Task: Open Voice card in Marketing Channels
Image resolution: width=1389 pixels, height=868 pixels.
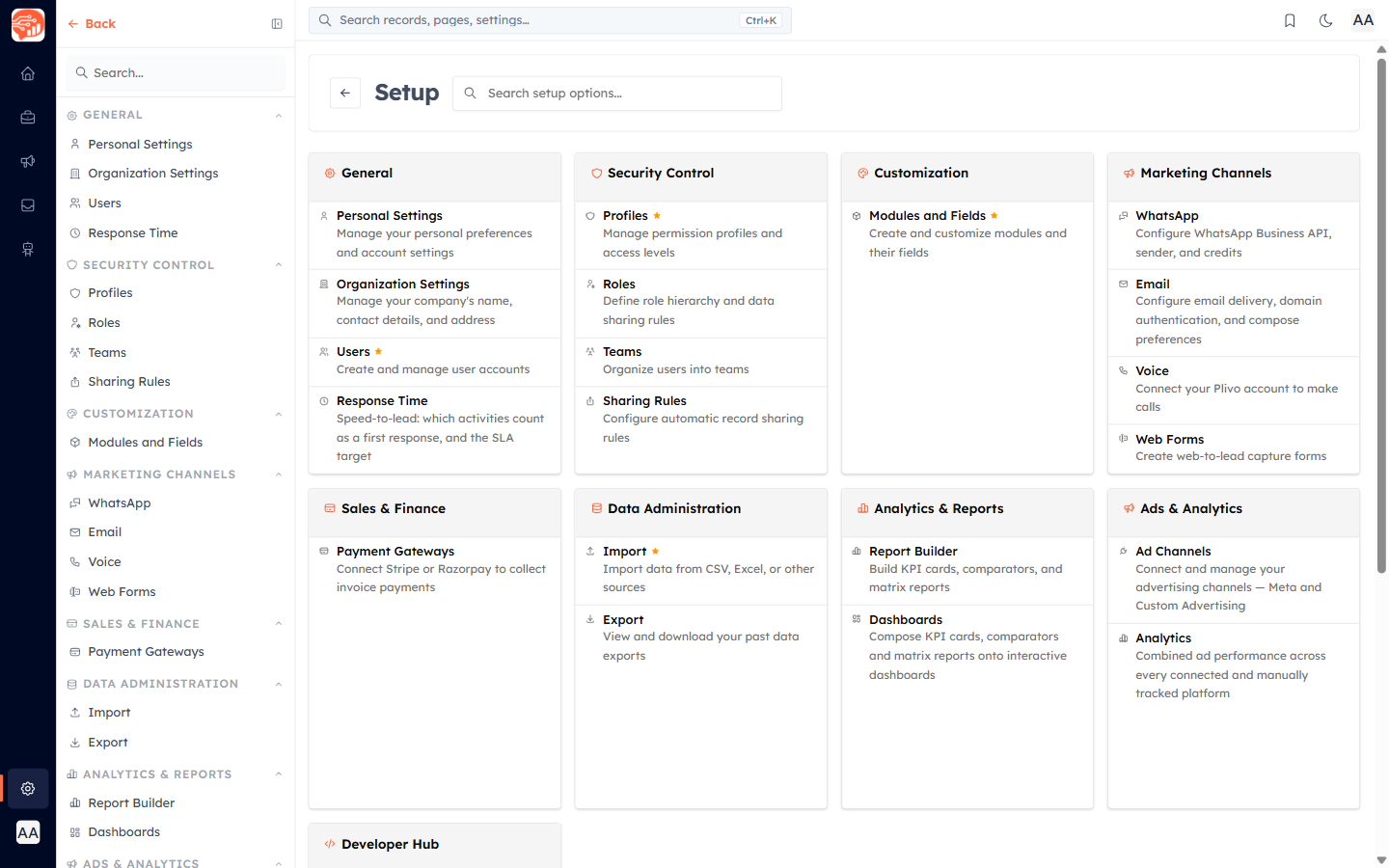Action: 1234,390
